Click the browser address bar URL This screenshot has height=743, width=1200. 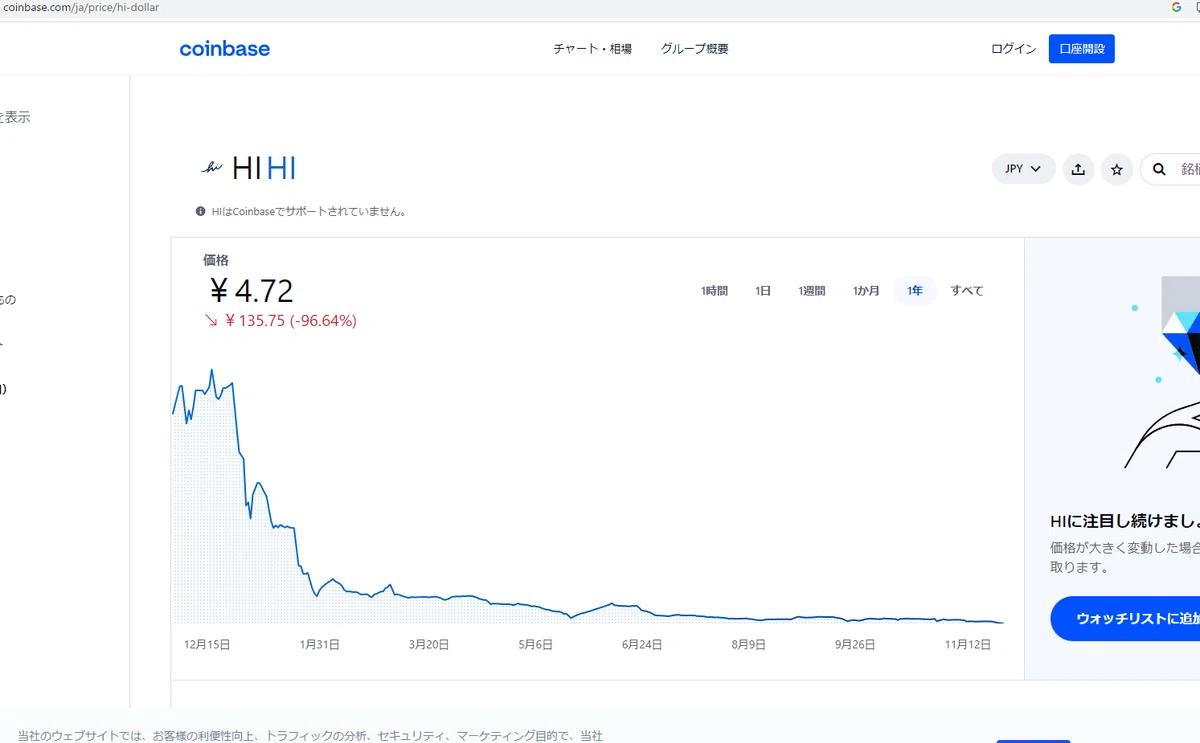(79, 7)
